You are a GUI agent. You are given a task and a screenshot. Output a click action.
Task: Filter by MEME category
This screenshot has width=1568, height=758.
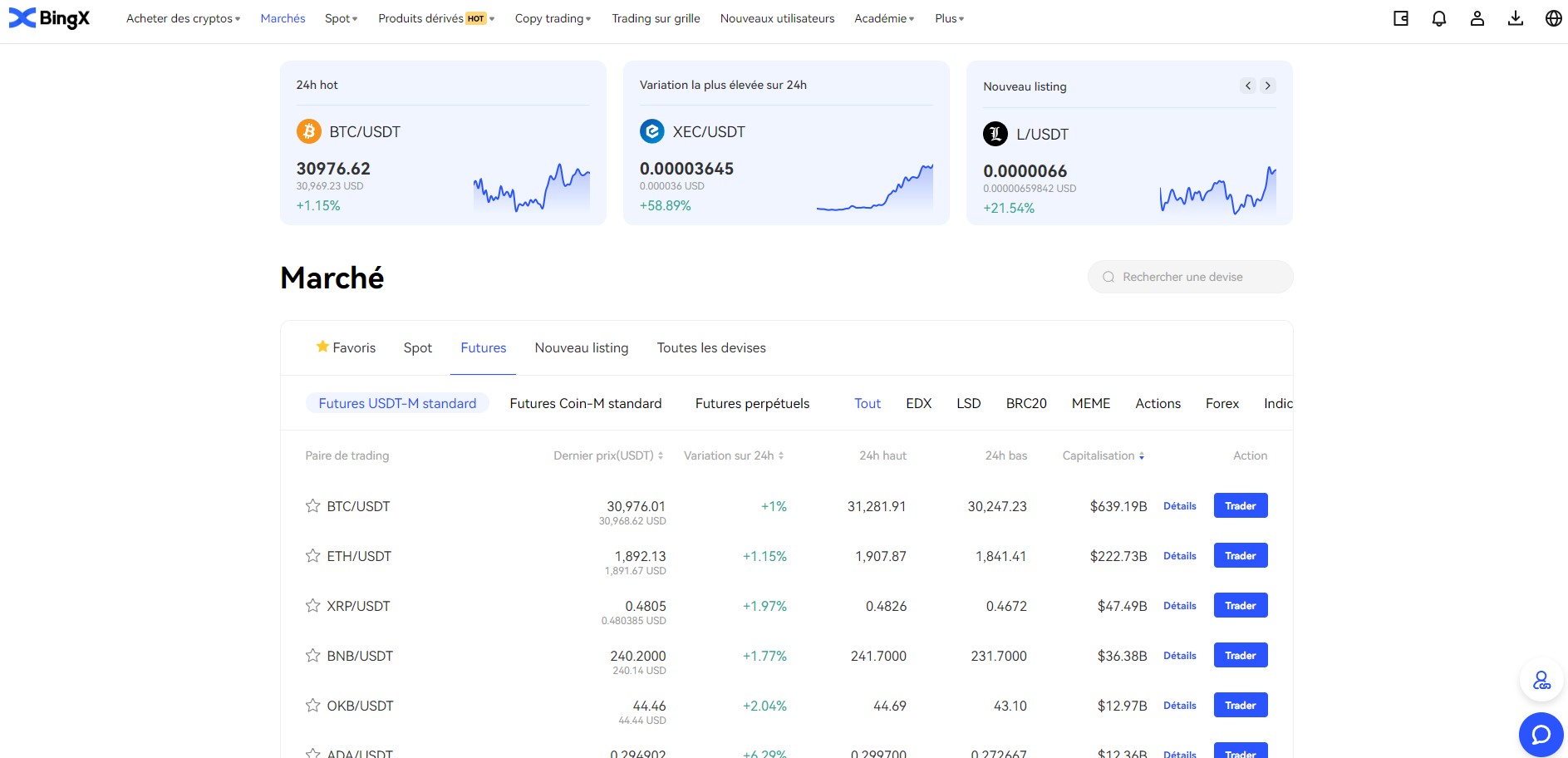[x=1091, y=403]
